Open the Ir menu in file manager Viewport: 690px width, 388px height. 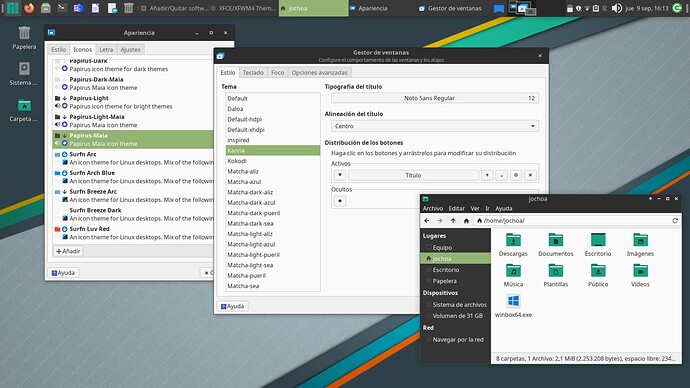tap(487, 209)
